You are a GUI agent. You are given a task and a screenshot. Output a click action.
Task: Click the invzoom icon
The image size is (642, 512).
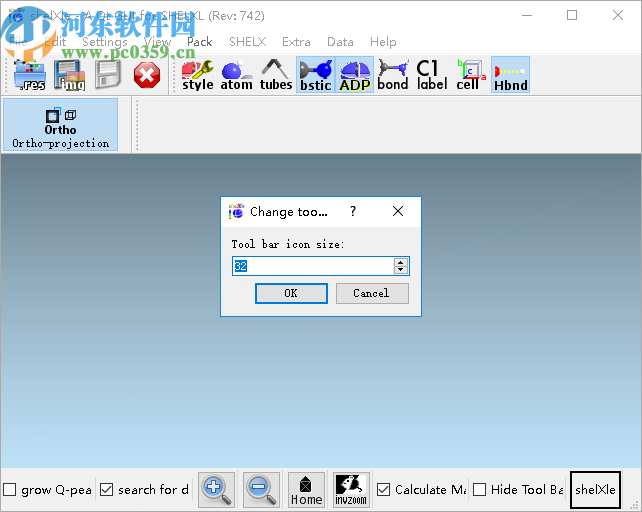pyautogui.click(x=351, y=490)
